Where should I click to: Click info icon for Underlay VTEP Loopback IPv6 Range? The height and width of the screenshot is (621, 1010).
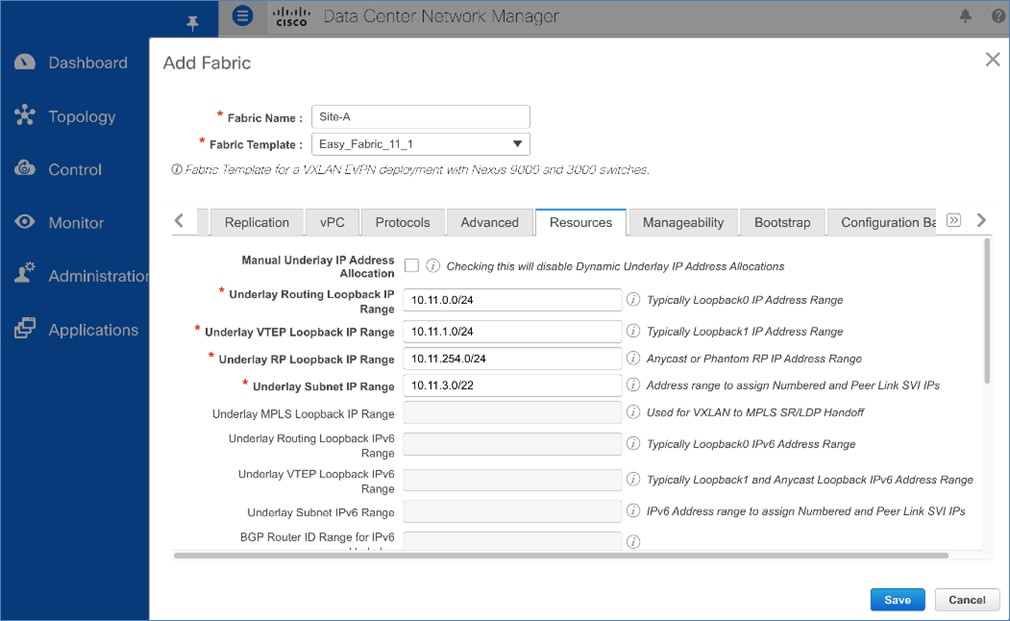(633, 479)
